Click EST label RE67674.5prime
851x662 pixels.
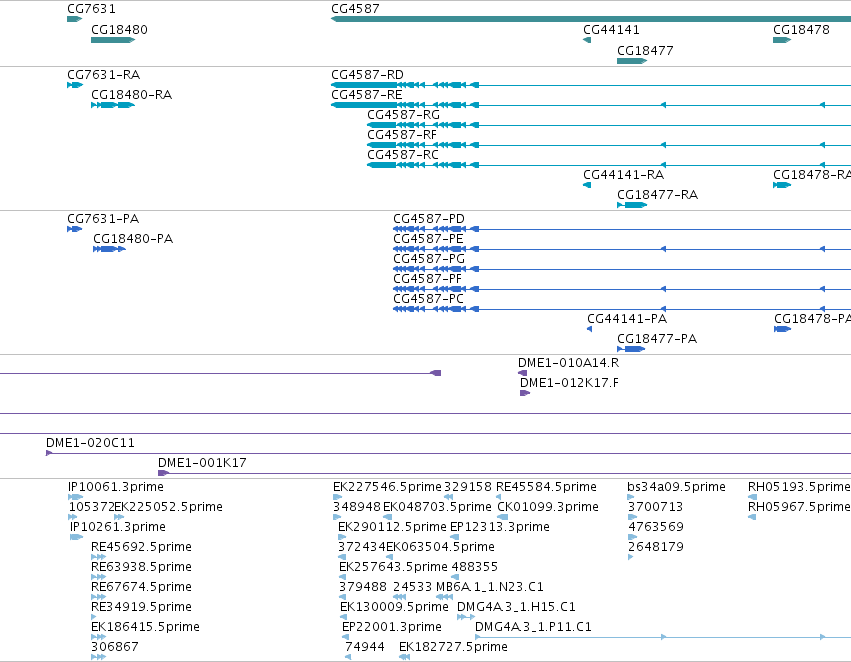pos(141,588)
